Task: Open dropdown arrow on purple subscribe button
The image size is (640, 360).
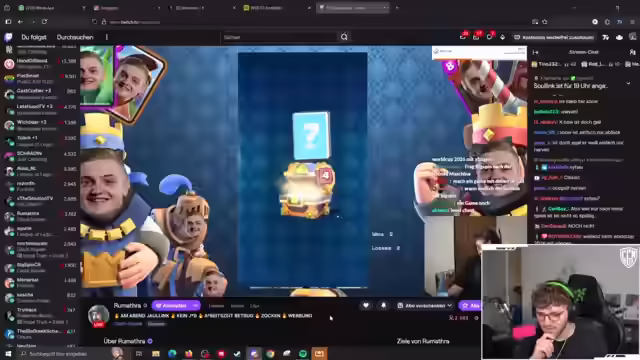Action: (196, 305)
